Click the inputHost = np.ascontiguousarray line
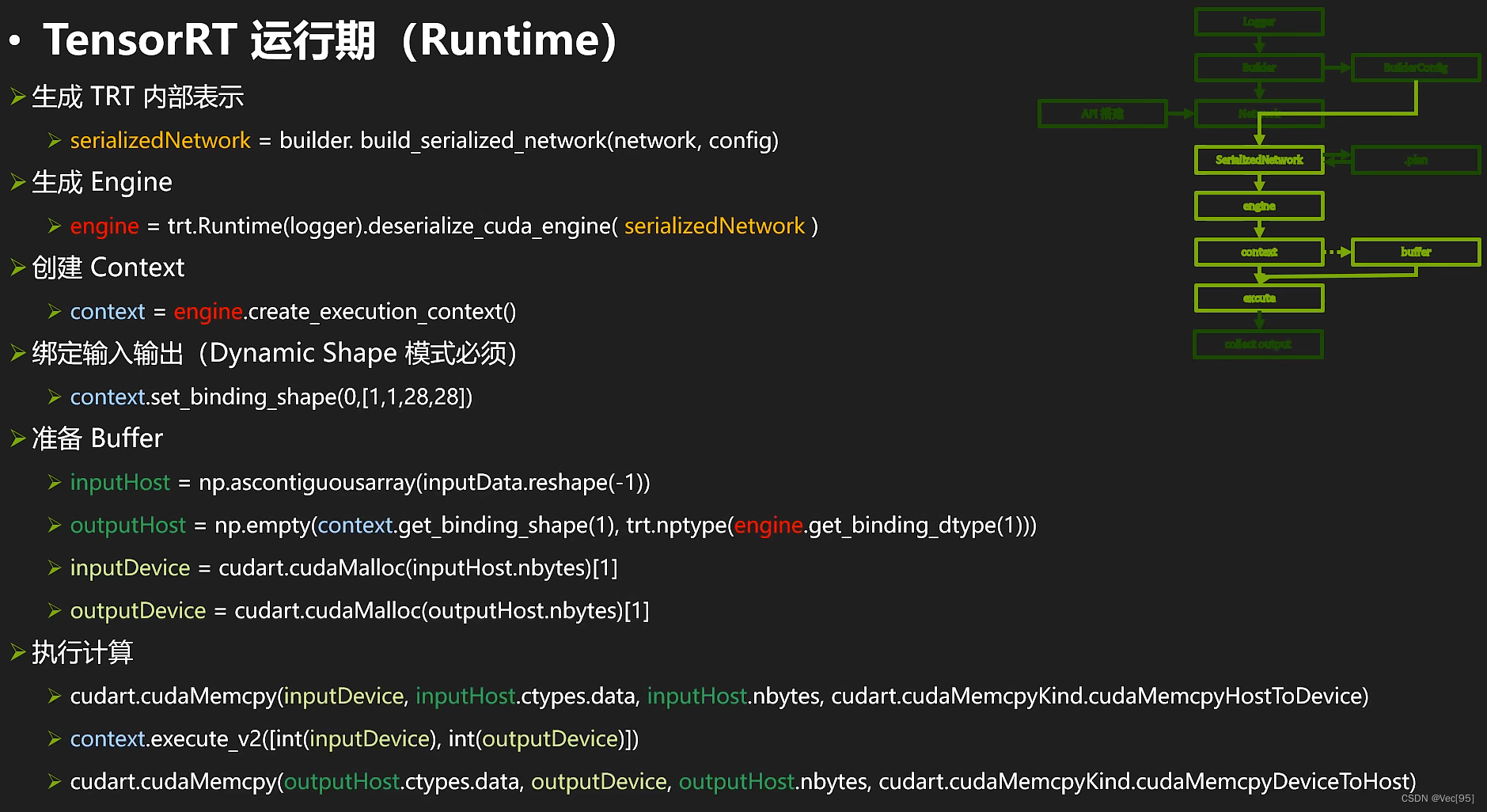This screenshot has width=1487, height=812. (x=360, y=483)
